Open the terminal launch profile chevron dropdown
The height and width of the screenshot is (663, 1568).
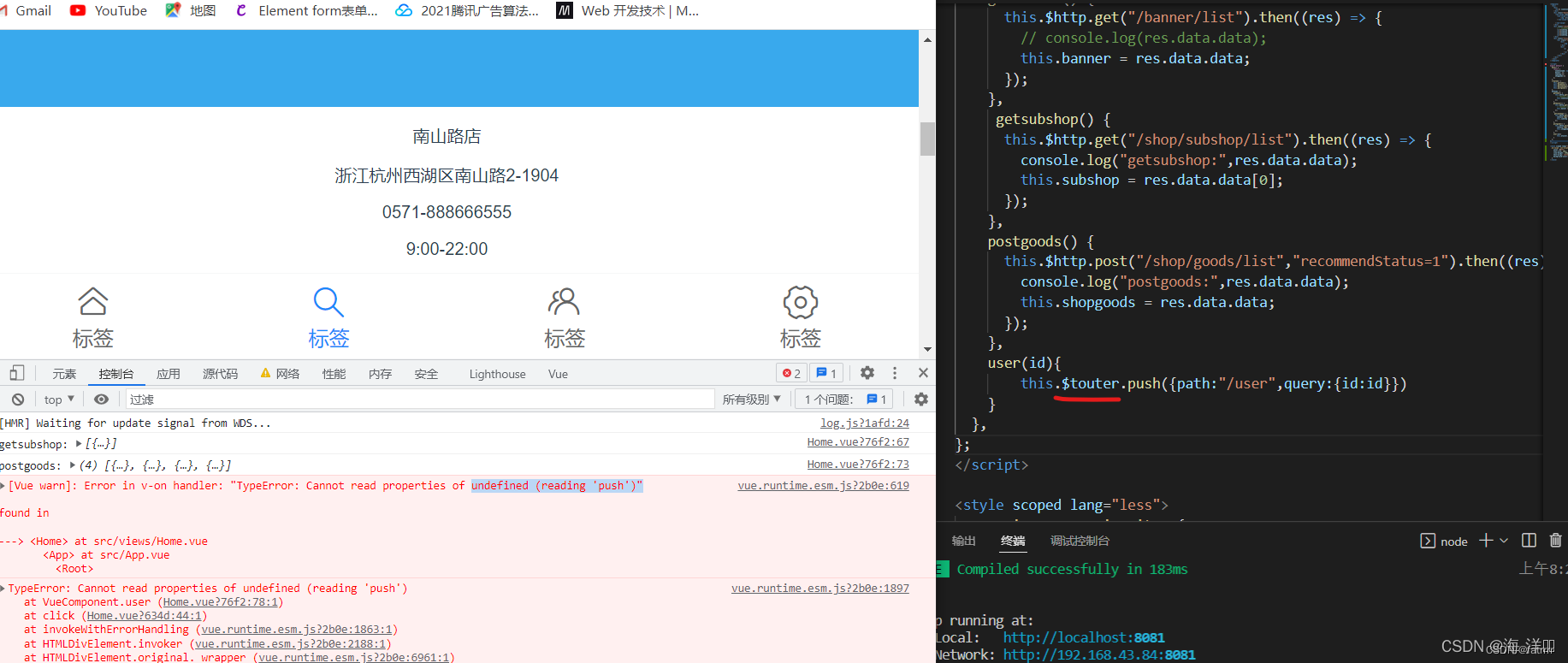(1504, 541)
